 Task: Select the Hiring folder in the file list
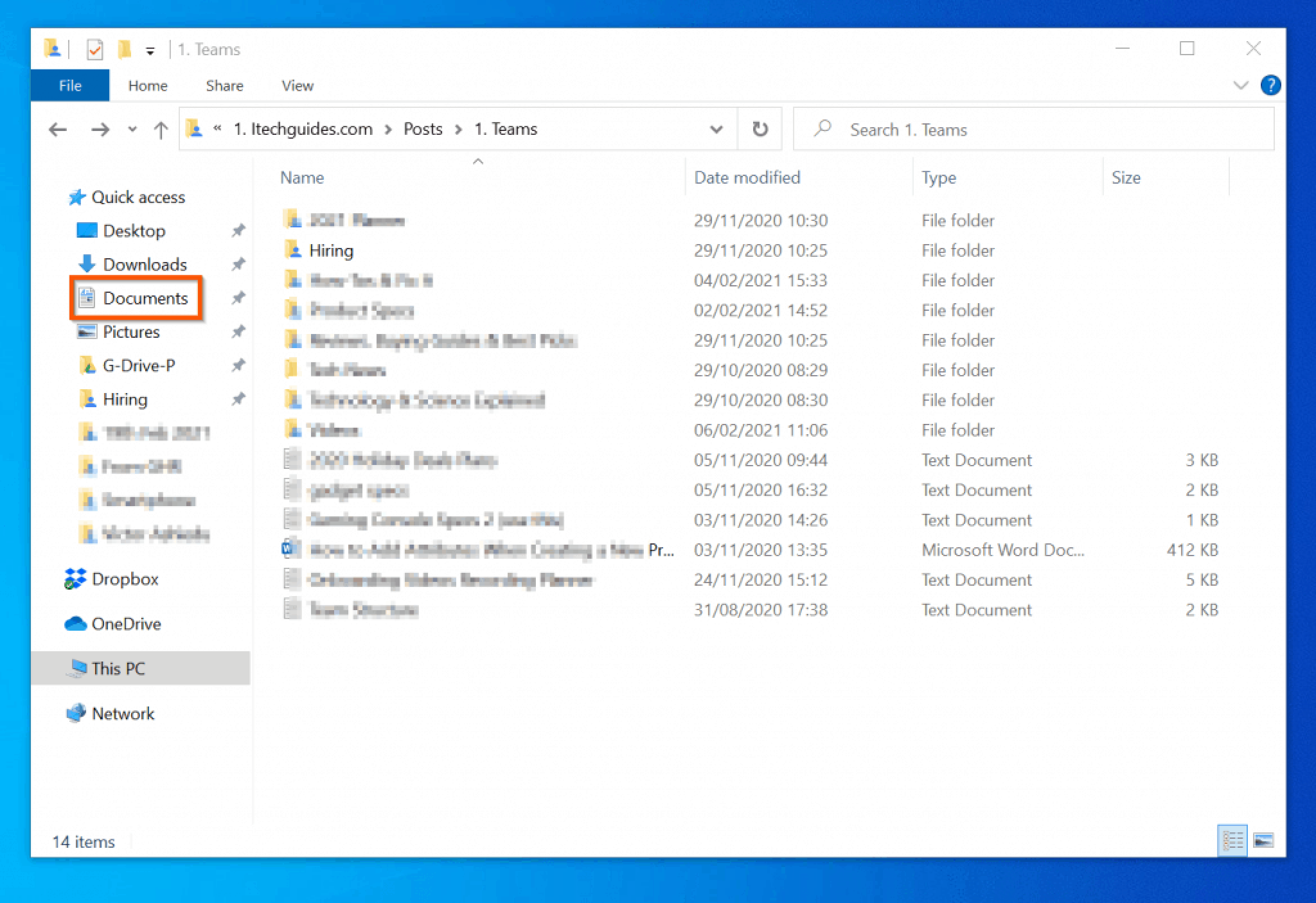pyautogui.click(x=331, y=250)
